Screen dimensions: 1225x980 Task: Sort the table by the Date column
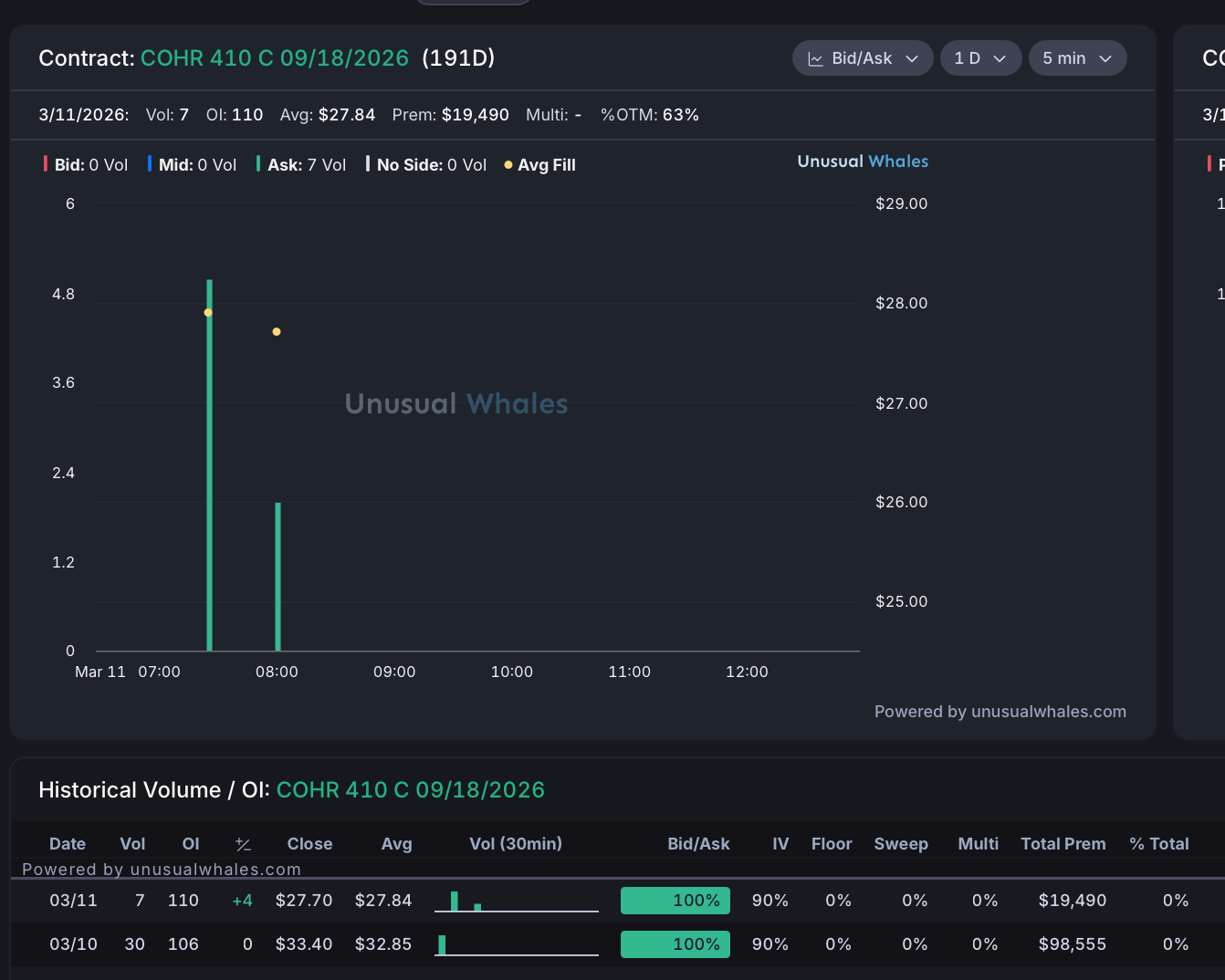pyautogui.click(x=68, y=844)
